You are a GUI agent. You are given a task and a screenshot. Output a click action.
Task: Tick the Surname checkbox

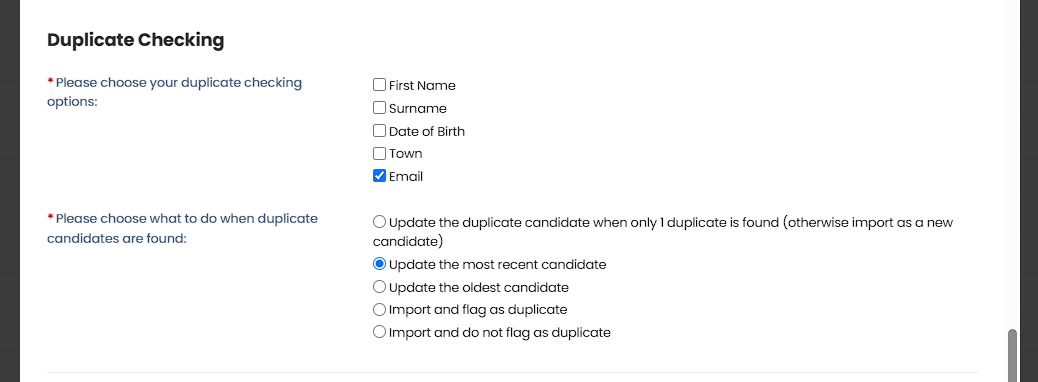click(379, 108)
